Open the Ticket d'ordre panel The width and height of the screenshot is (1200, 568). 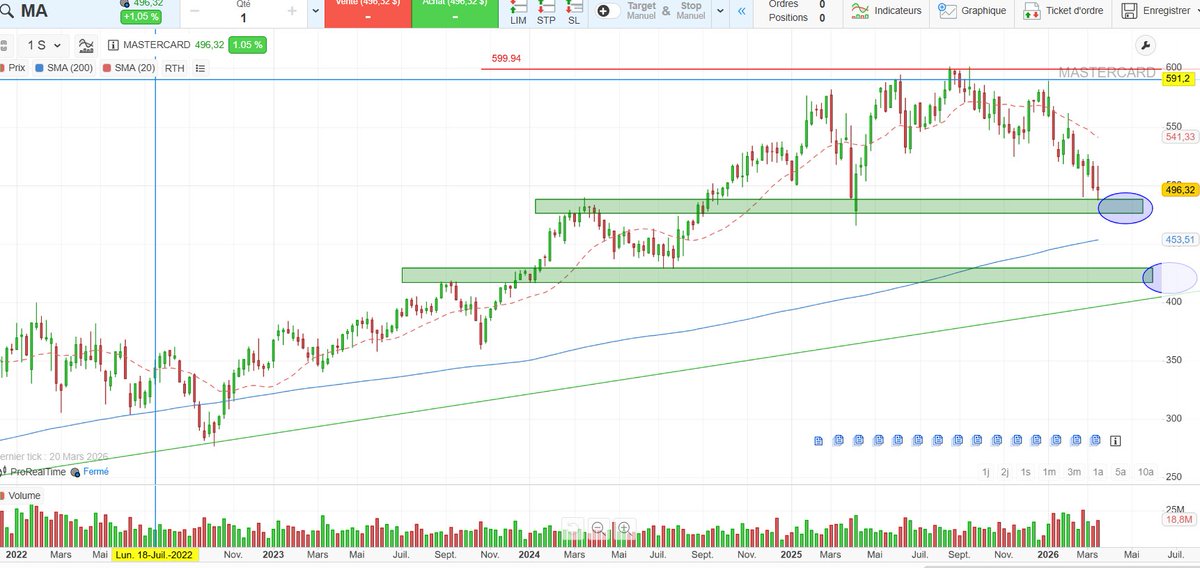1065,11
